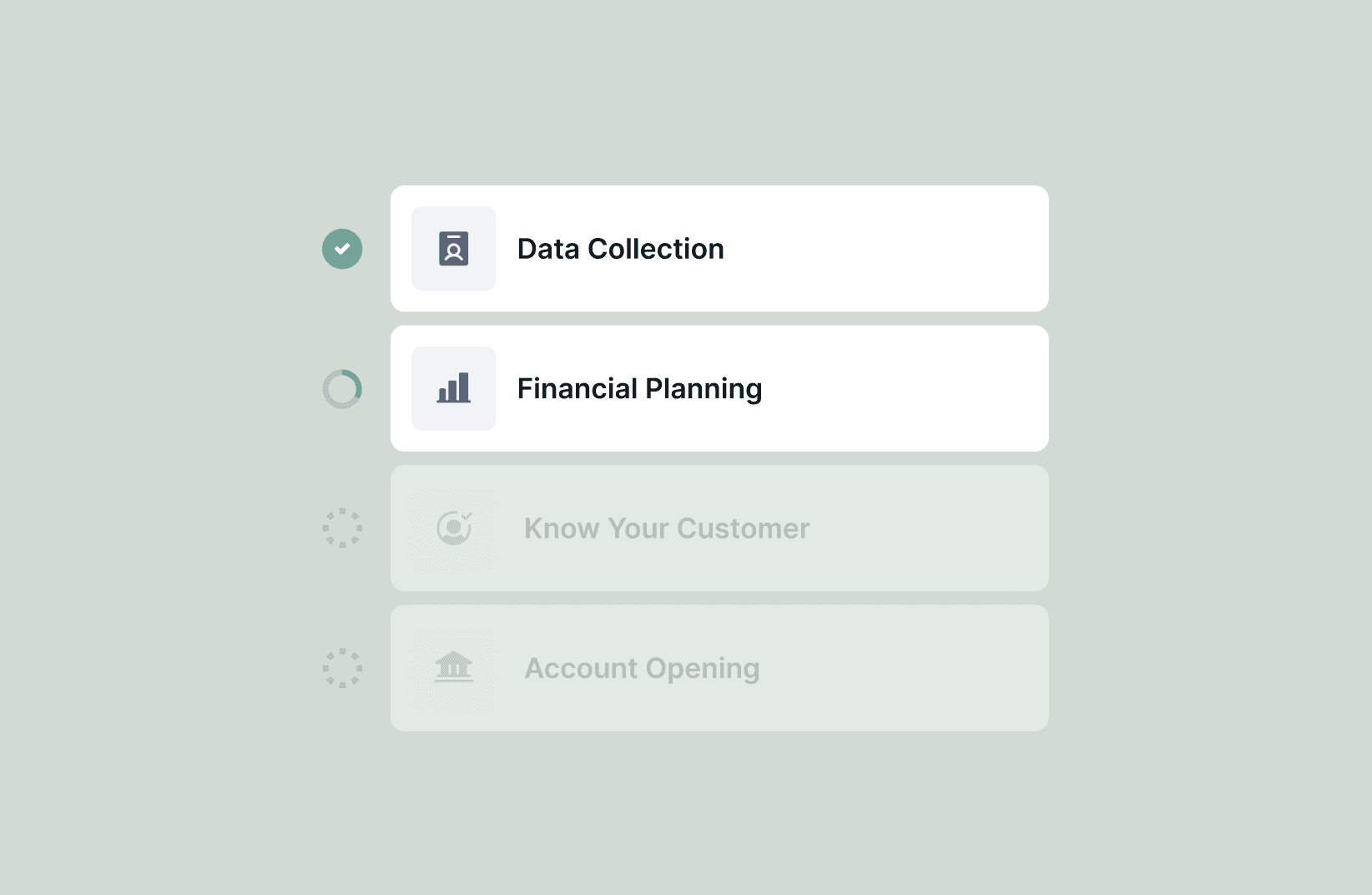Click the Account Opening bank building icon
Screen dimensions: 1372x895
coord(453,668)
